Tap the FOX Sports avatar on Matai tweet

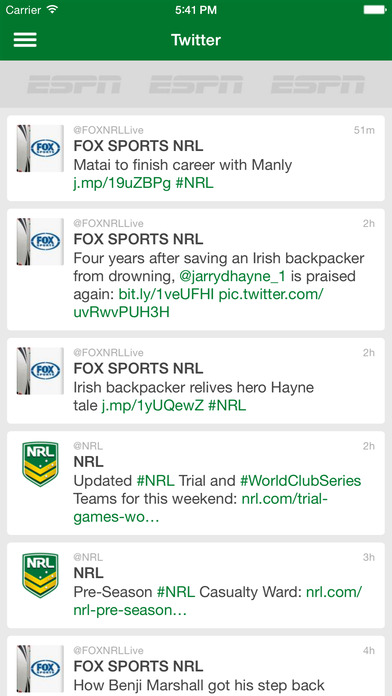click(40, 148)
